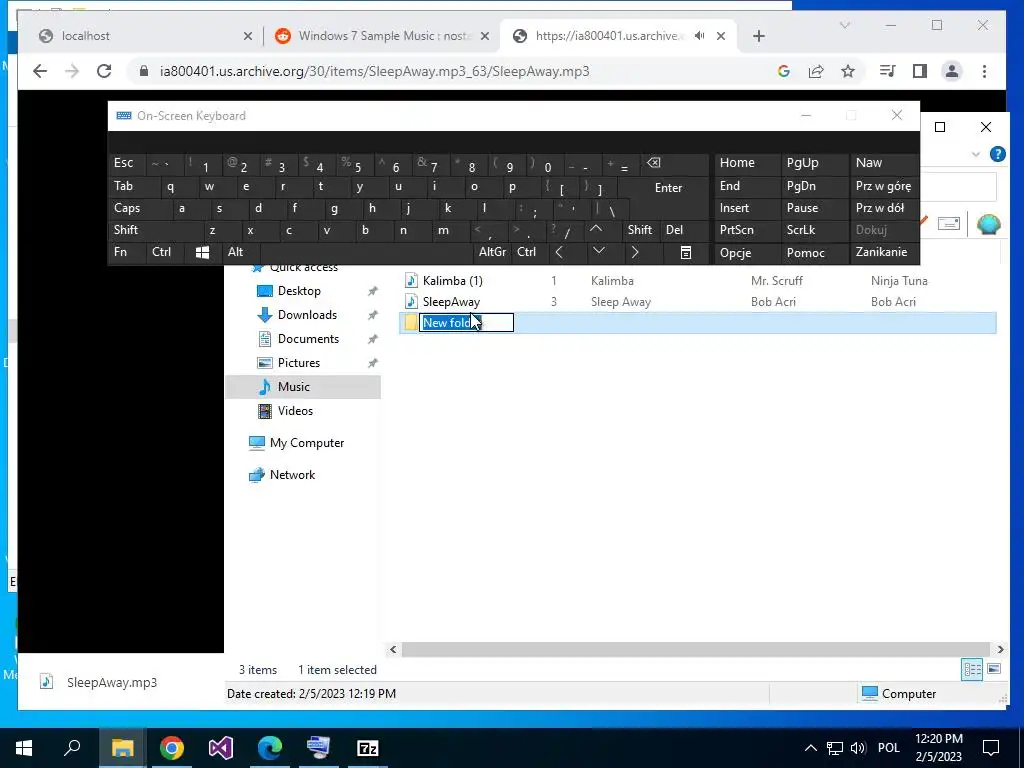This screenshot has height=768, width=1024.
Task: Toggle the AltGr key on the keyboard
Action: (x=492, y=252)
